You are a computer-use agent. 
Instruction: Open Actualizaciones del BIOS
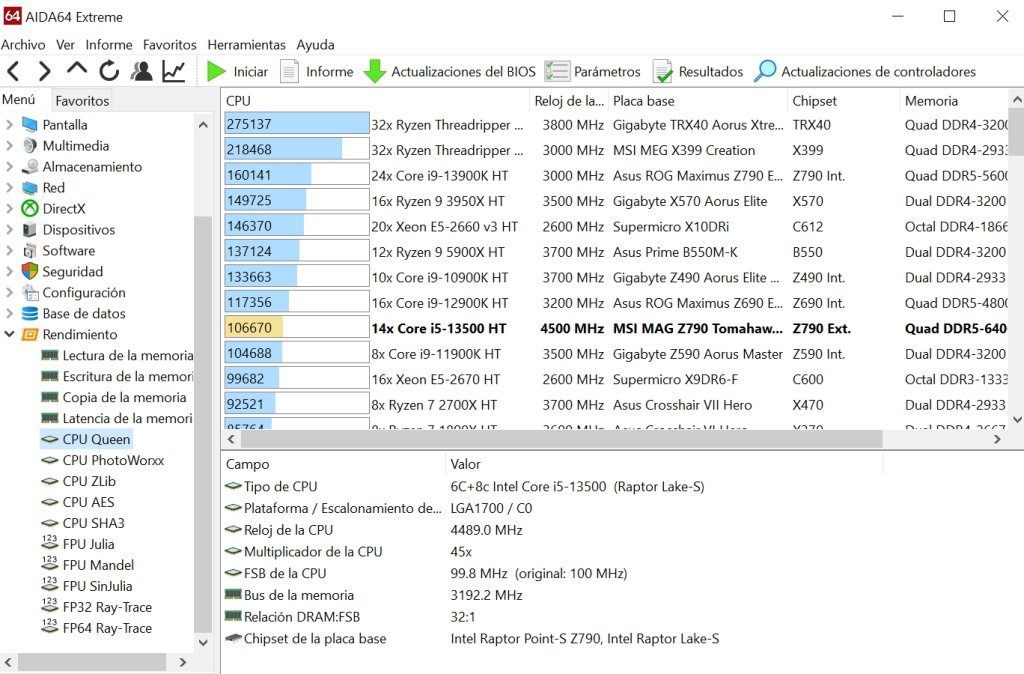449,71
